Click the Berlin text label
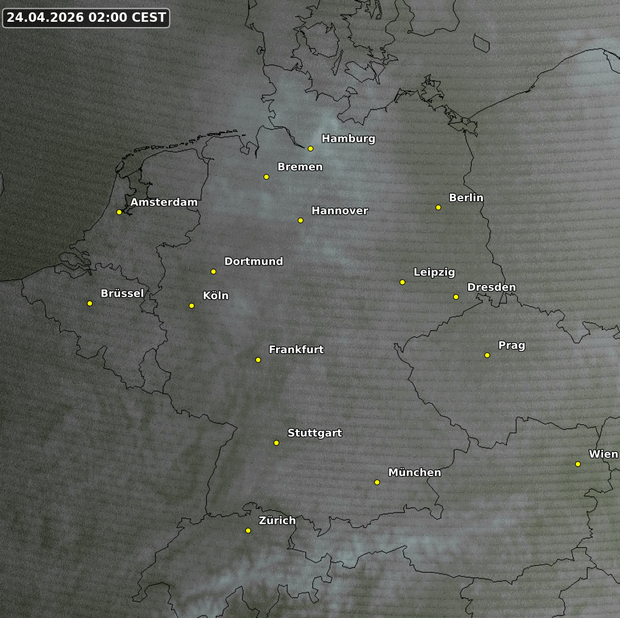 (466, 197)
